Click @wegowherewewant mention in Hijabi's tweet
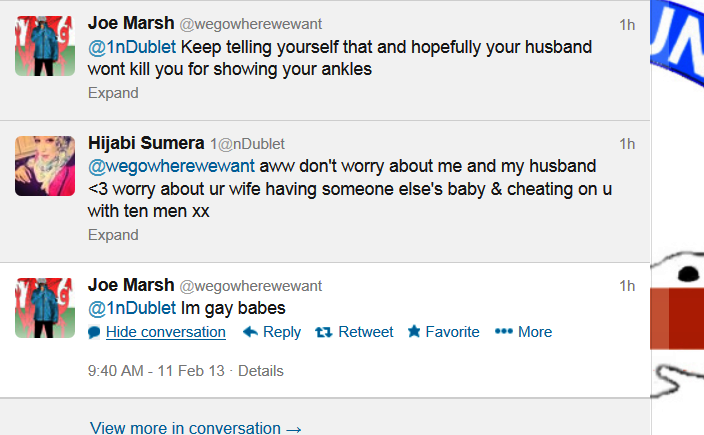704x435 pixels. click(172, 165)
